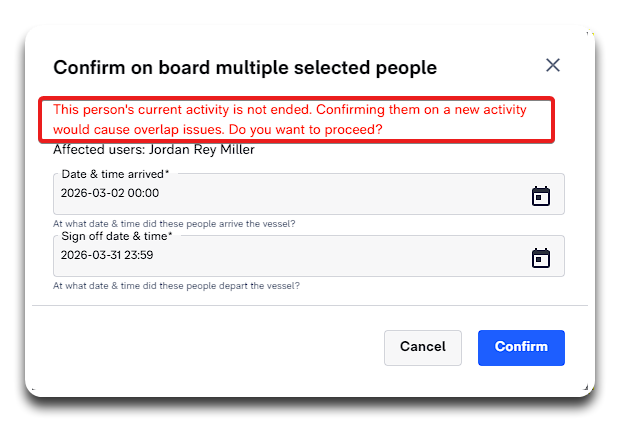Close the Confirm on board dialog

pos(552,65)
